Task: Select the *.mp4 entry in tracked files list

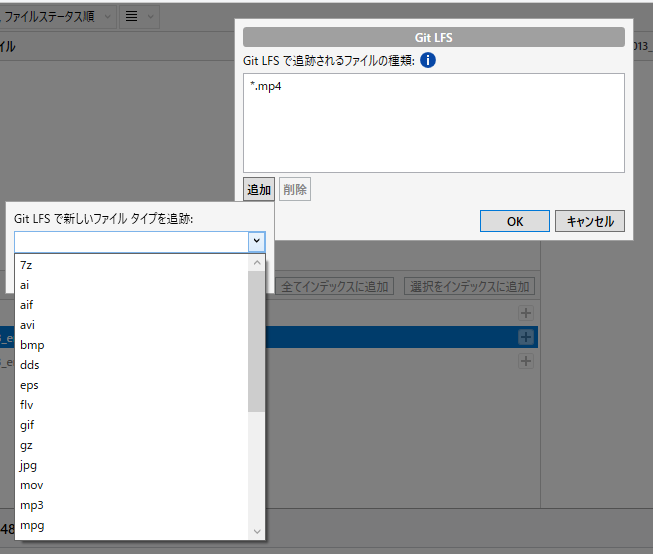Action: click(x=266, y=86)
